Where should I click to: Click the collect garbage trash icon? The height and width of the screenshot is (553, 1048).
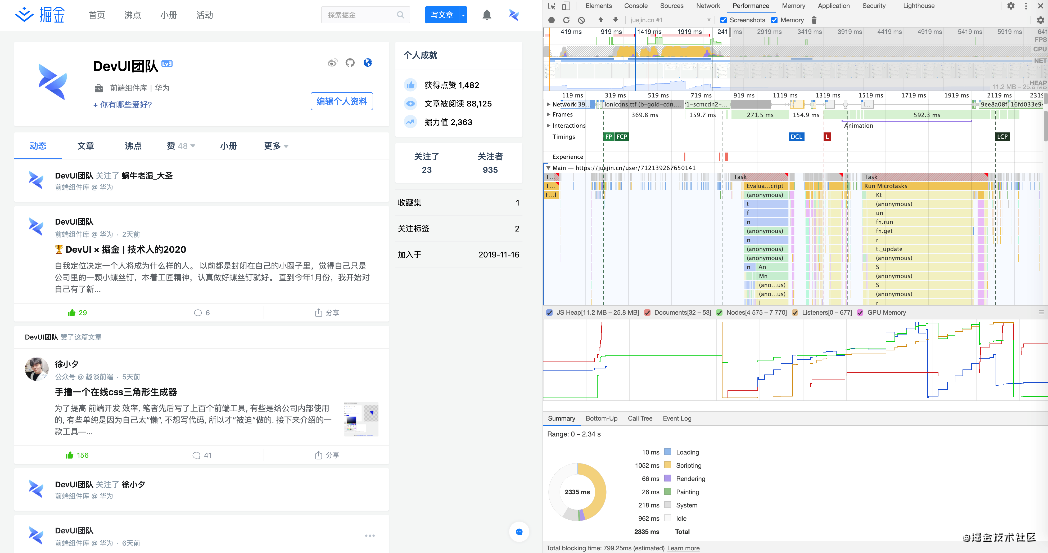tap(814, 20)
